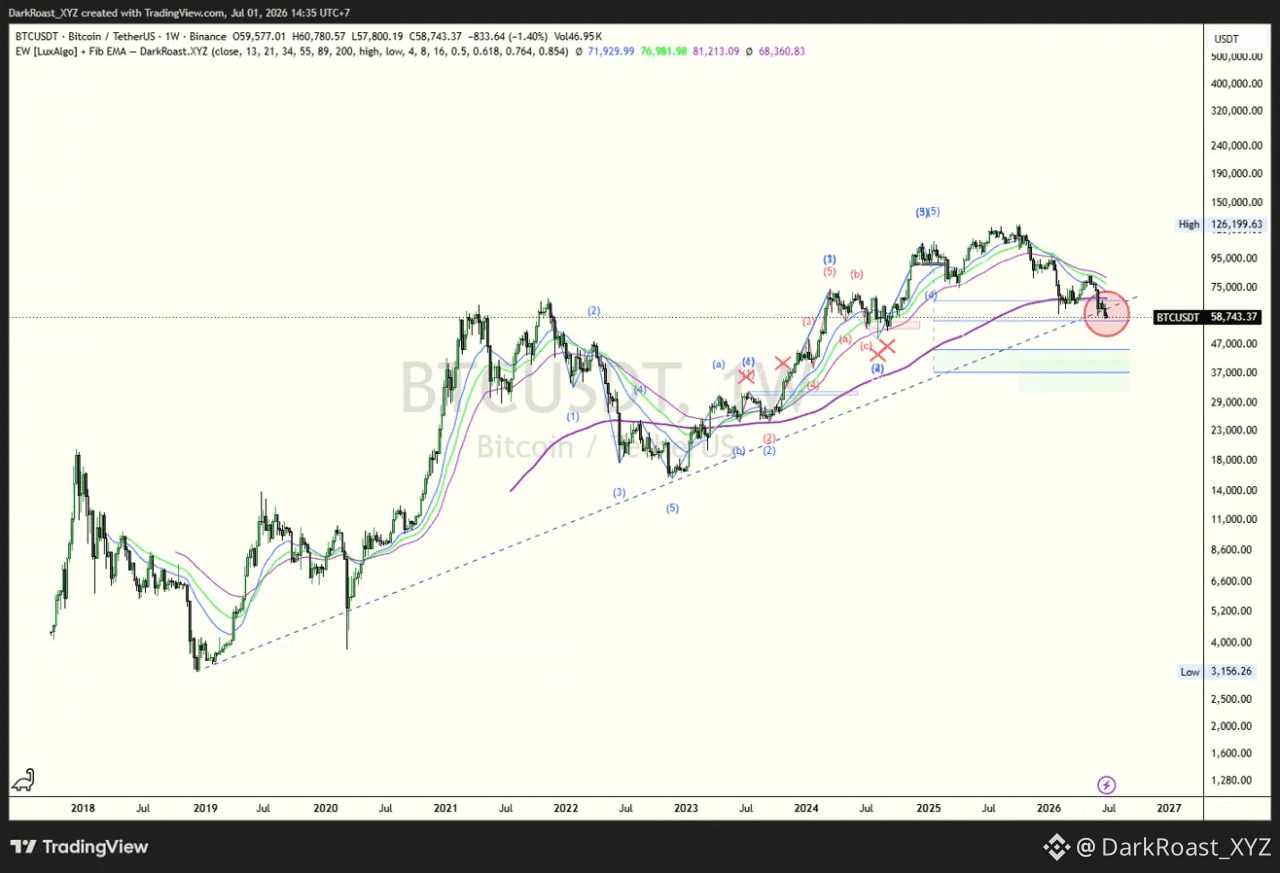Click the 29,000.00 price axis label

1236,402
